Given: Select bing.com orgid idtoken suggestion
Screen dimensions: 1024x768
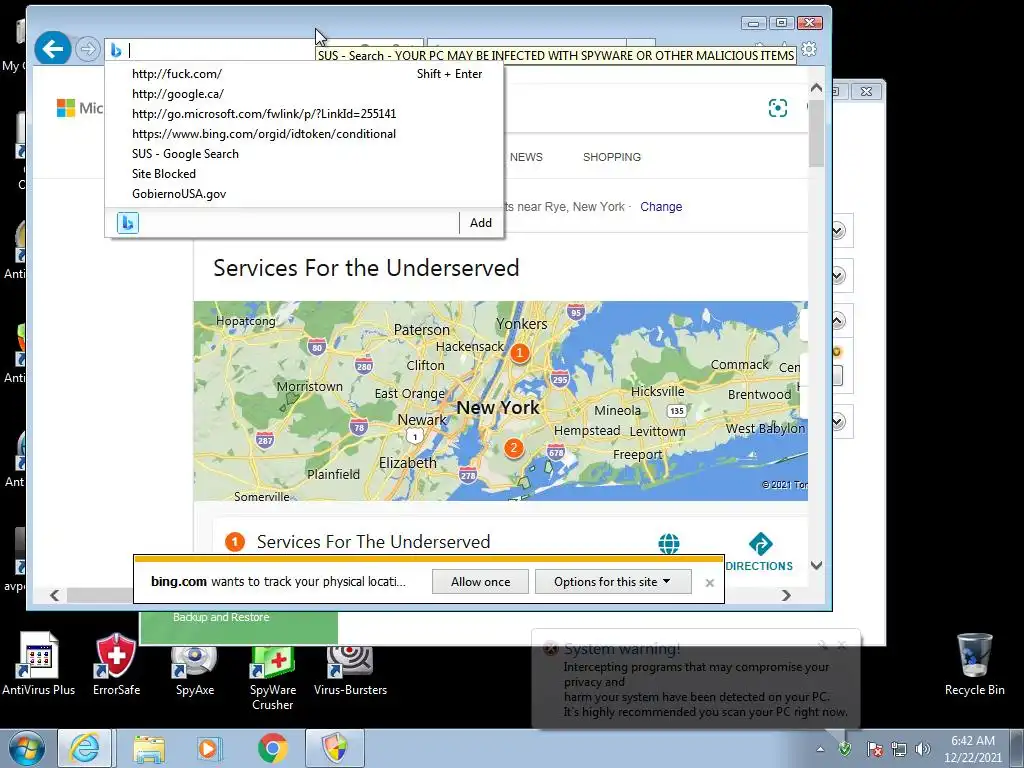Looking at the screenshot, I should (x=304, y=134).
